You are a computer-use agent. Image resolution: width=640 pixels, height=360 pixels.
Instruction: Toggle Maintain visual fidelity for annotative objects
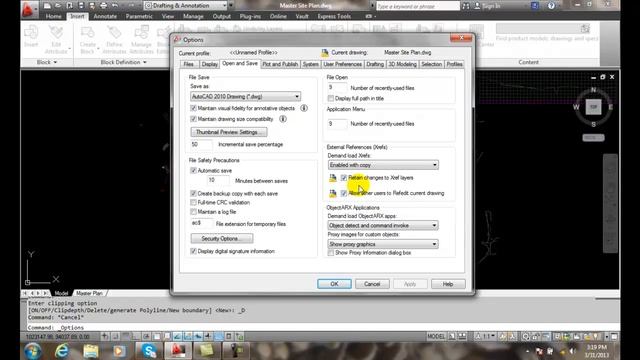click(x=193, y=108)
